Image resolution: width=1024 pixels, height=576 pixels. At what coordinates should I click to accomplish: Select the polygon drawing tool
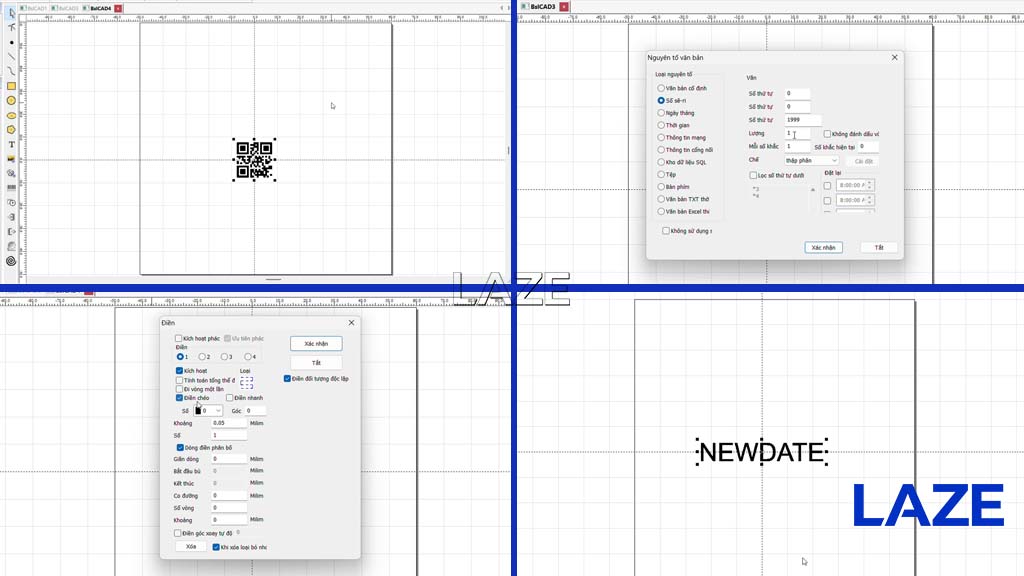point(11,130)
